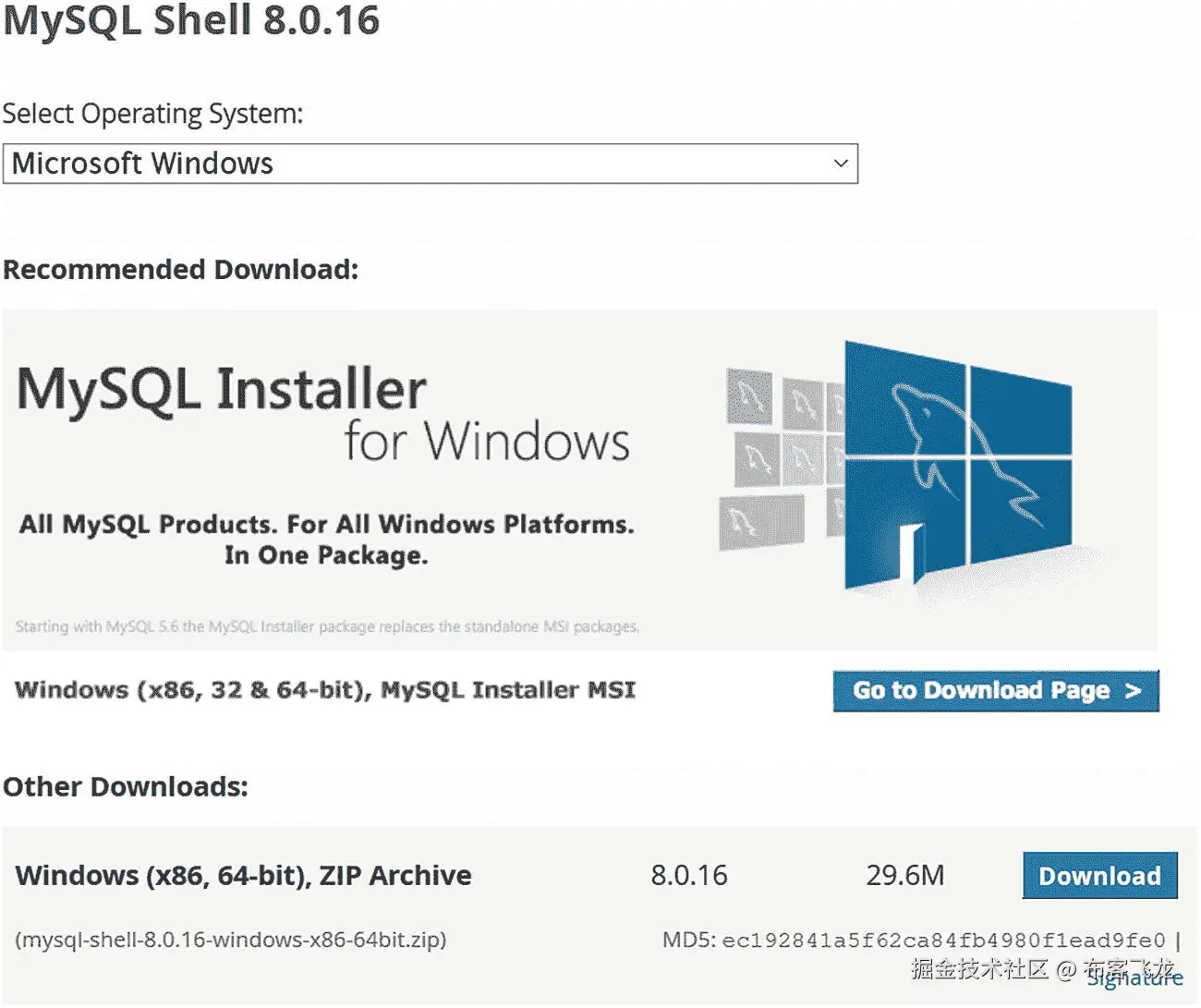Select the Windows (x86, 64-bit) ZIP Archive entry
The width and height of the screenshot is (1201, 1008).
[x=245, y=875]
